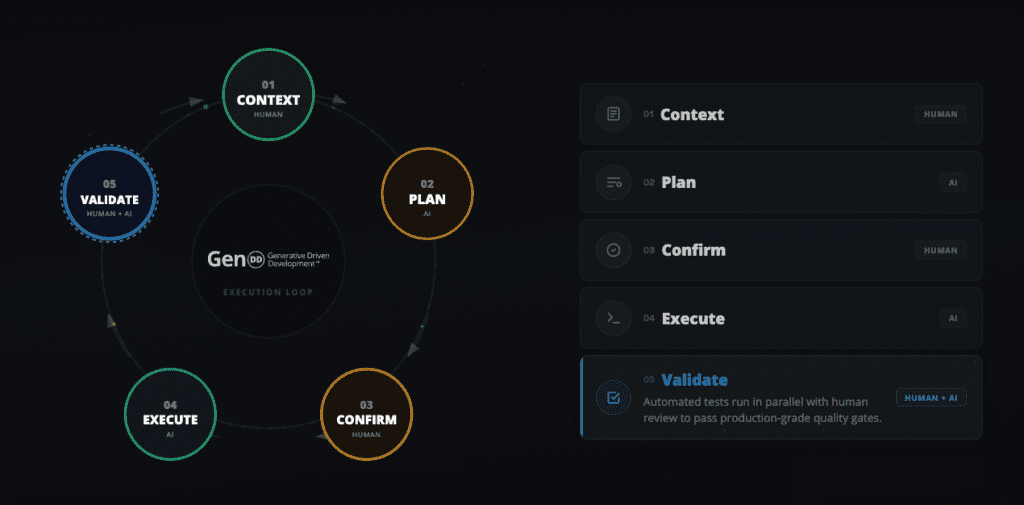Image resolution: width=1024 pixels, height=505 pixels.
Task: Expand the Confirm step row
Action: [780, 250]
